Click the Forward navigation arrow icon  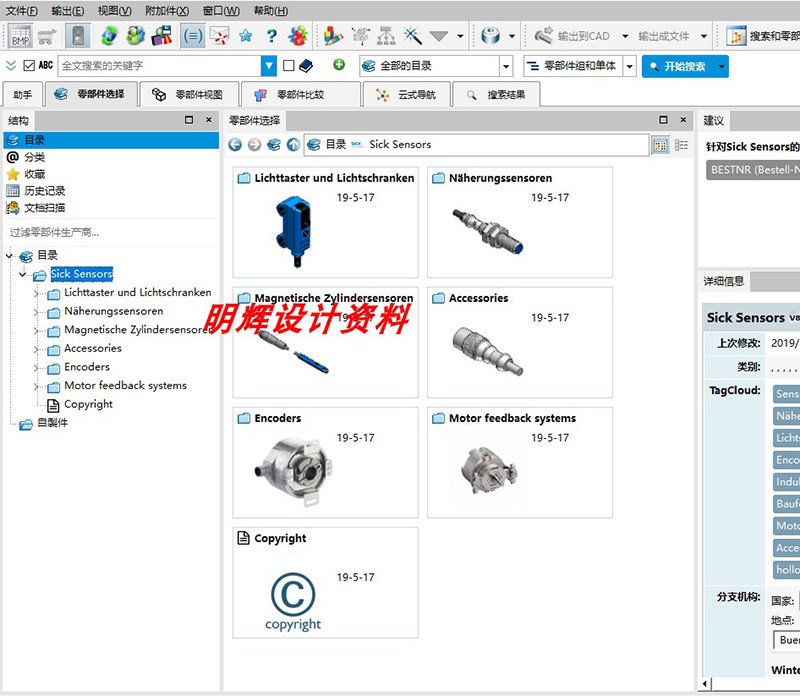coord(254,145)
